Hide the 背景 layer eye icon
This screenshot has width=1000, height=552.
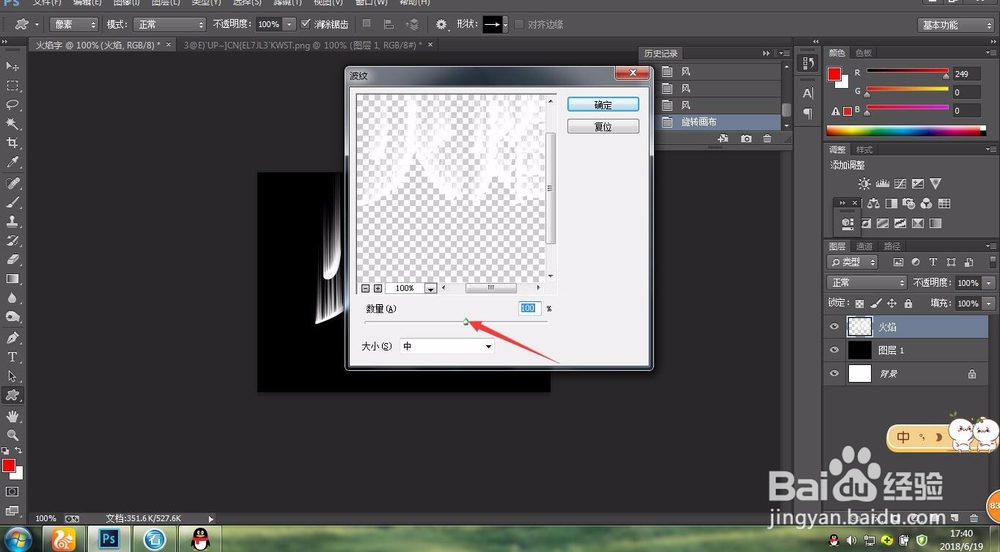point(834,374)
